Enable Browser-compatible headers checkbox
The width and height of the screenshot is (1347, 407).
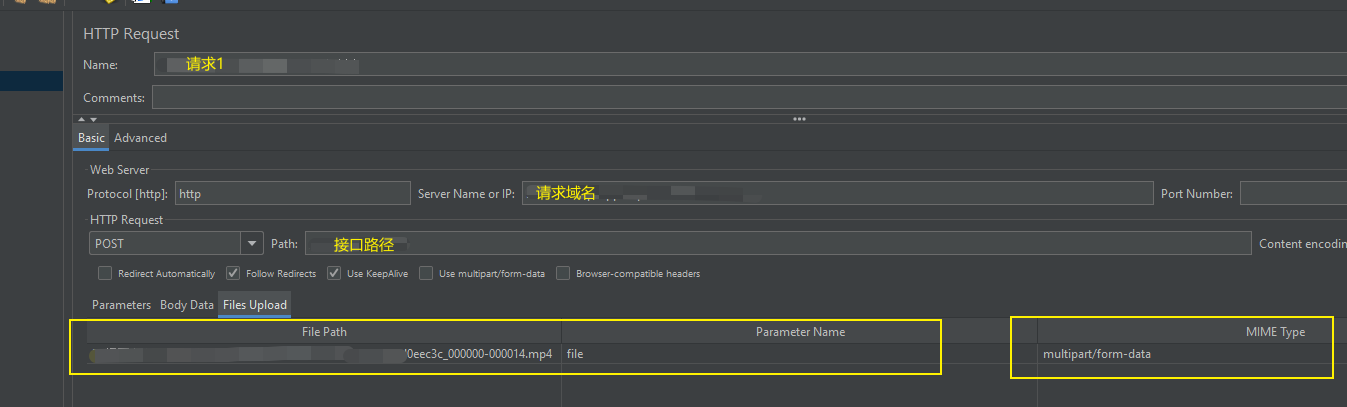click(x=563, y=273)
